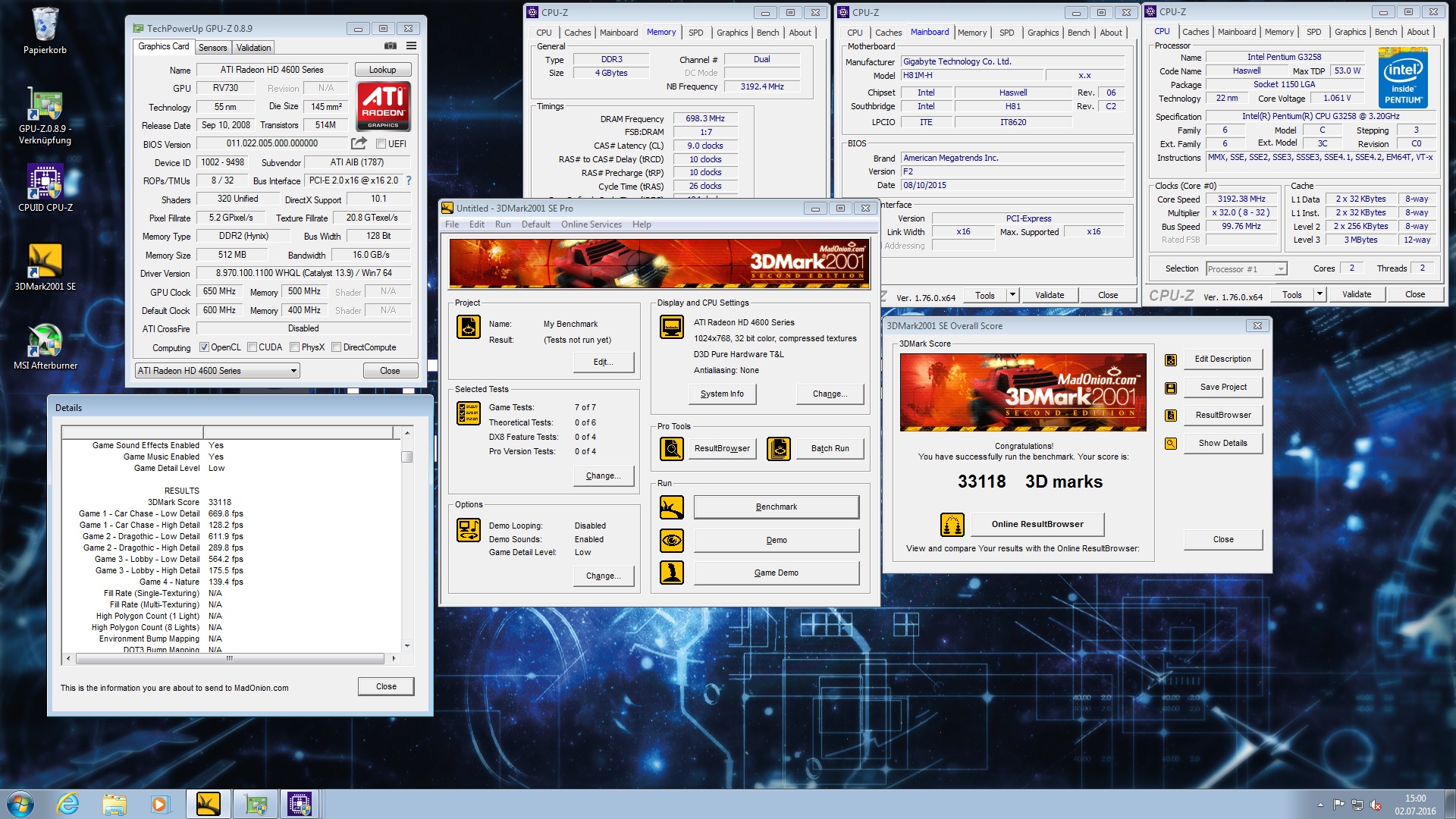The width and height of the screenshot is (1456, 819).
Task: Click the ResultBrowser magnifier icon in Pro Tools
Action: click(672, 449)
